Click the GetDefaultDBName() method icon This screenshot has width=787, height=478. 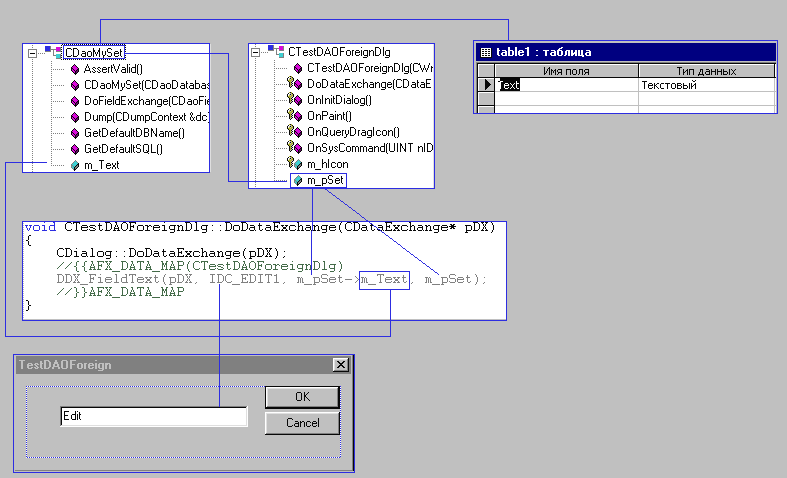pos(75,134)
